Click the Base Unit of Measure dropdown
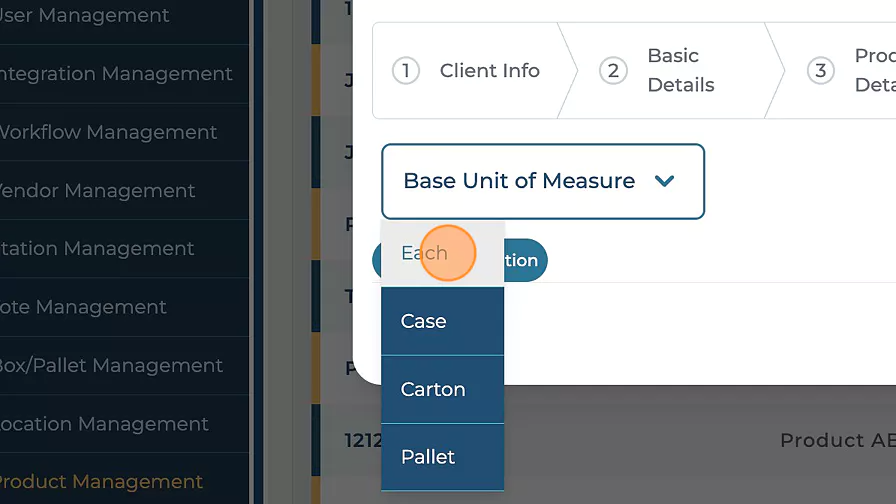 tap(519, 181)
